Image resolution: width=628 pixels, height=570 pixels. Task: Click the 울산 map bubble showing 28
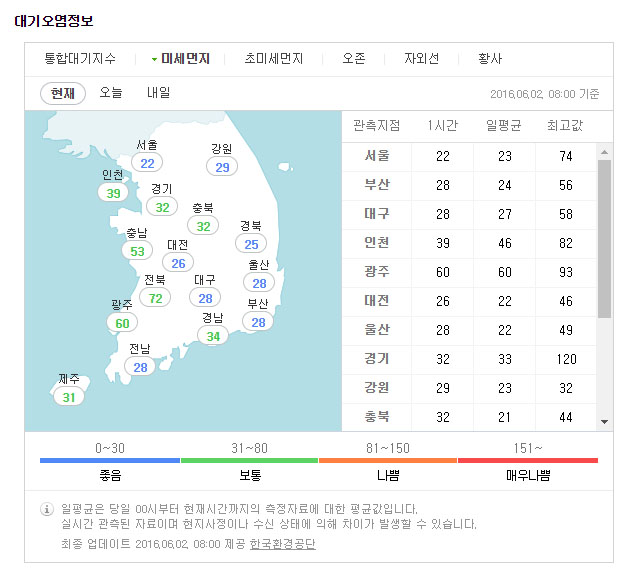pyautogui.click(x=259, y=283)
